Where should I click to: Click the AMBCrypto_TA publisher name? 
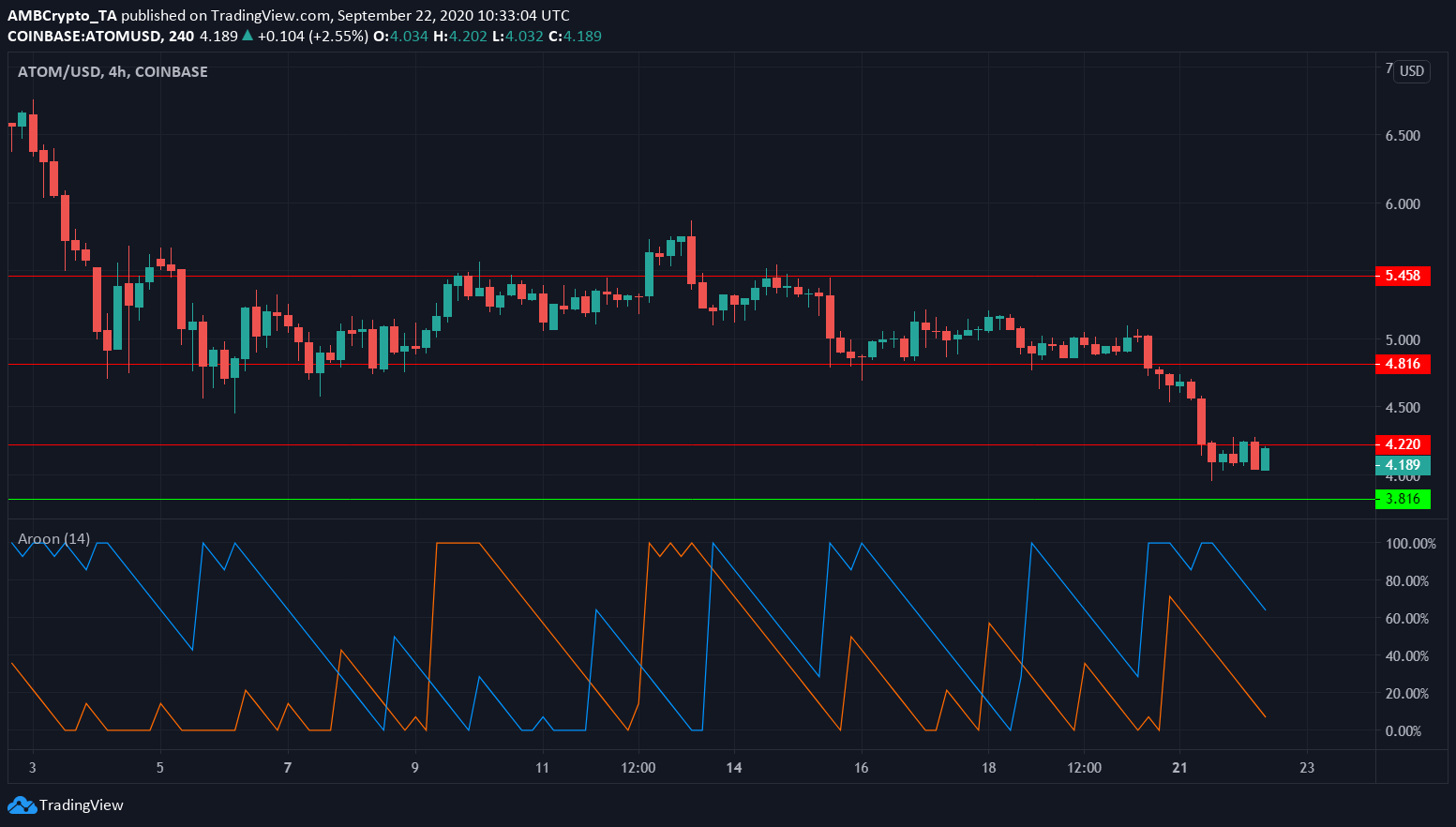tap(62, 15)
